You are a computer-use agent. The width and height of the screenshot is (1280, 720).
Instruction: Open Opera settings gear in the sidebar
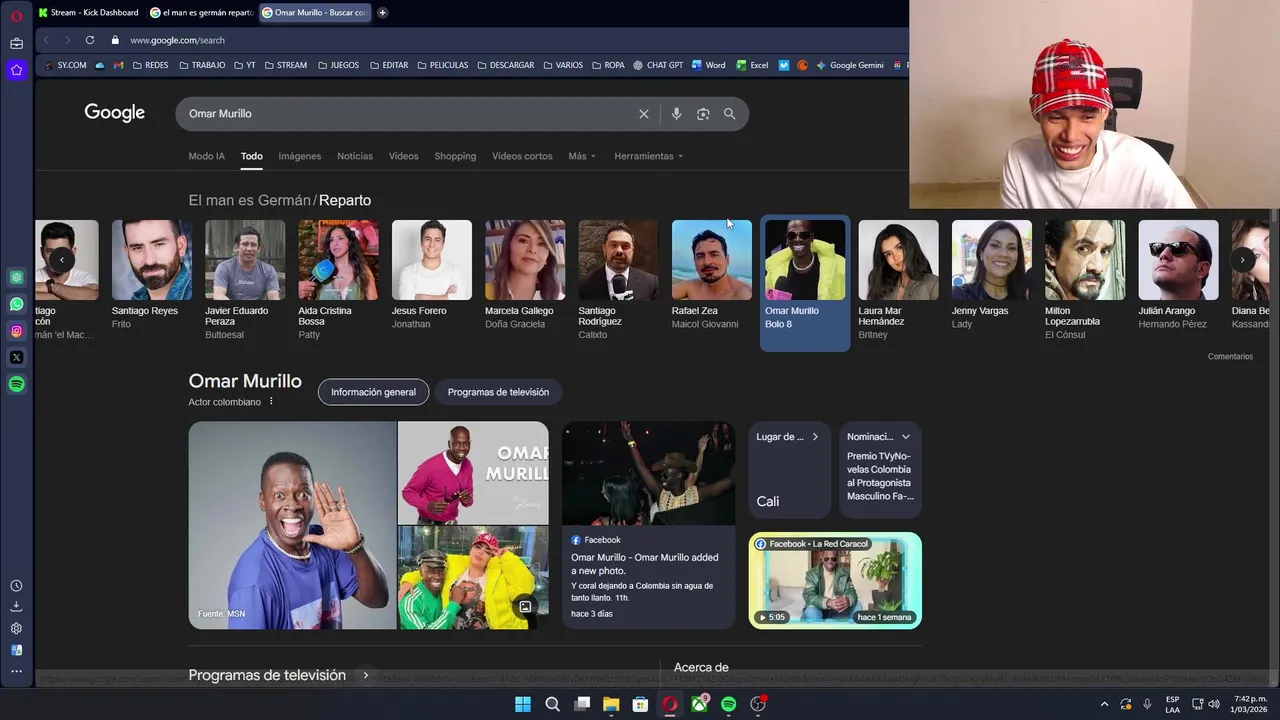[16, 629]
